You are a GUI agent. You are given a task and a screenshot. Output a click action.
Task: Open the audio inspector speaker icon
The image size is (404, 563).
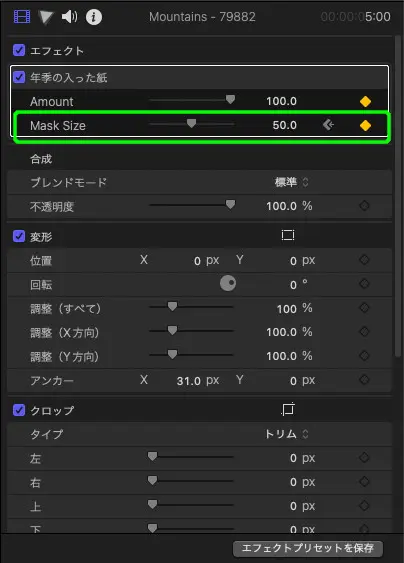click(69, 17)
